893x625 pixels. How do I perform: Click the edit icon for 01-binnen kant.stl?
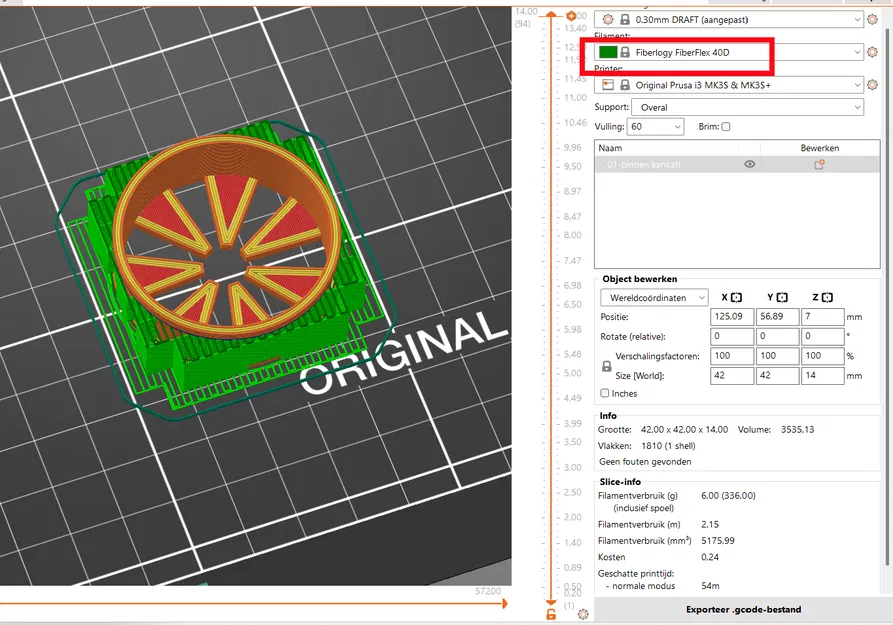(819, 165)
